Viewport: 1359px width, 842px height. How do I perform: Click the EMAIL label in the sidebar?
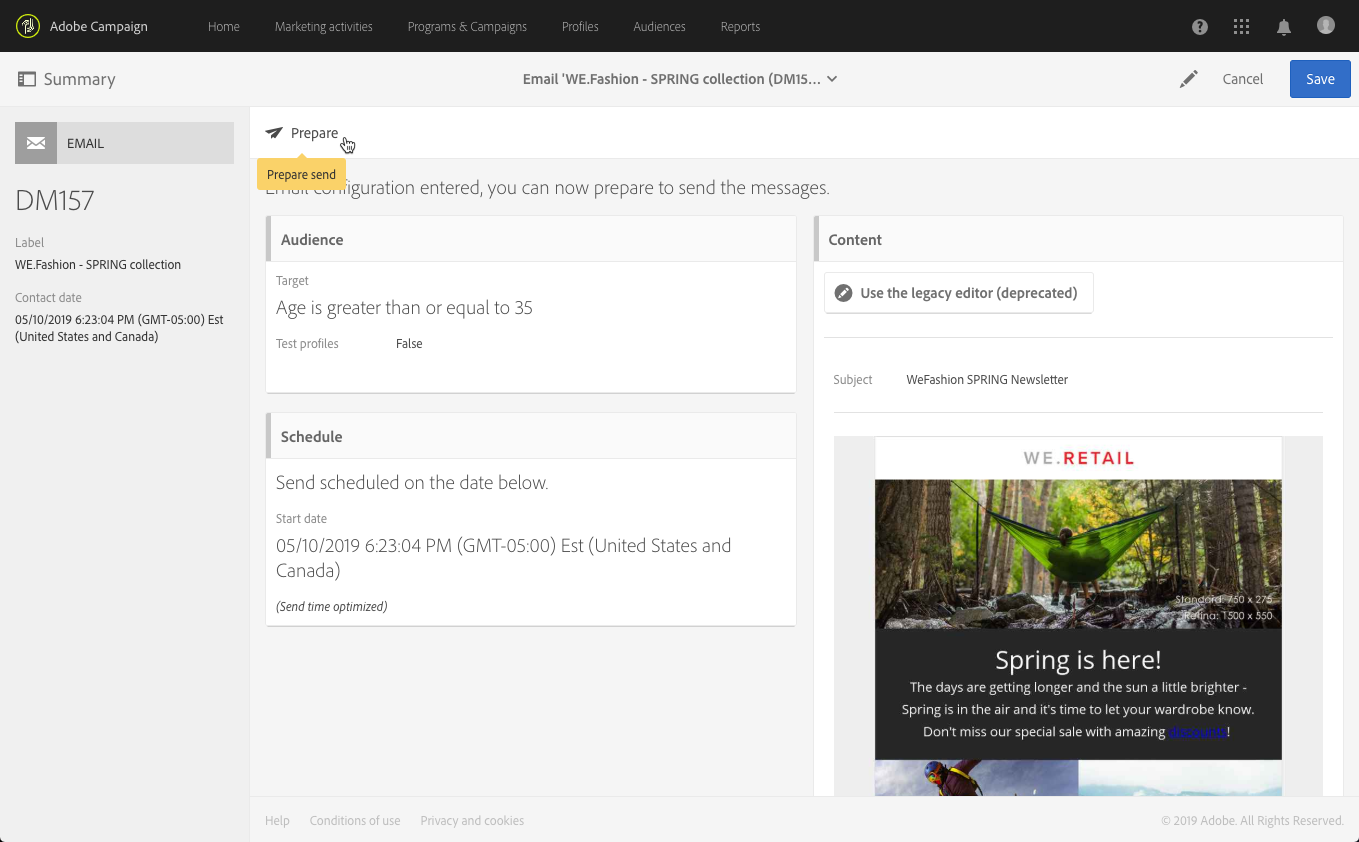pos(85,144)
